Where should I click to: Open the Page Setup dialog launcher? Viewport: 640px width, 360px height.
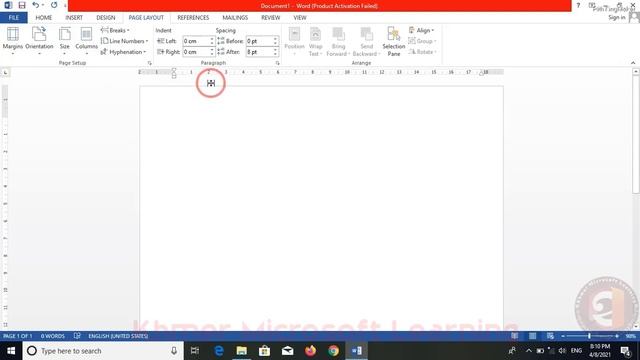click(x=149, y=63)
